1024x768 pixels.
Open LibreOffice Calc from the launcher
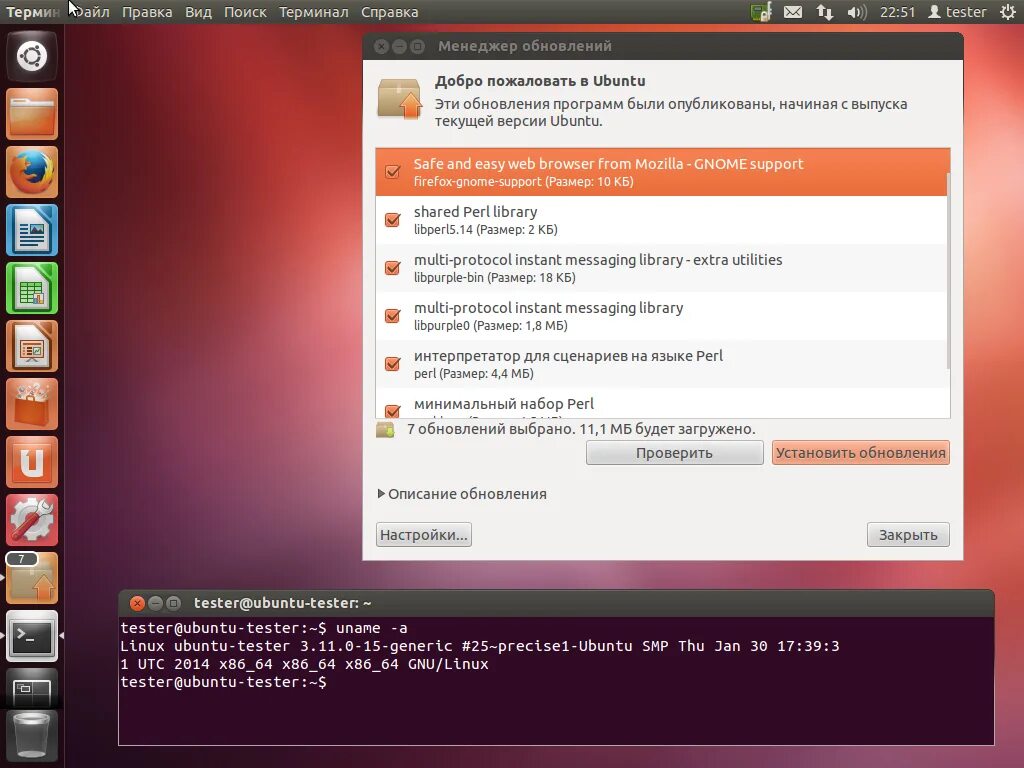click(32, 288)
